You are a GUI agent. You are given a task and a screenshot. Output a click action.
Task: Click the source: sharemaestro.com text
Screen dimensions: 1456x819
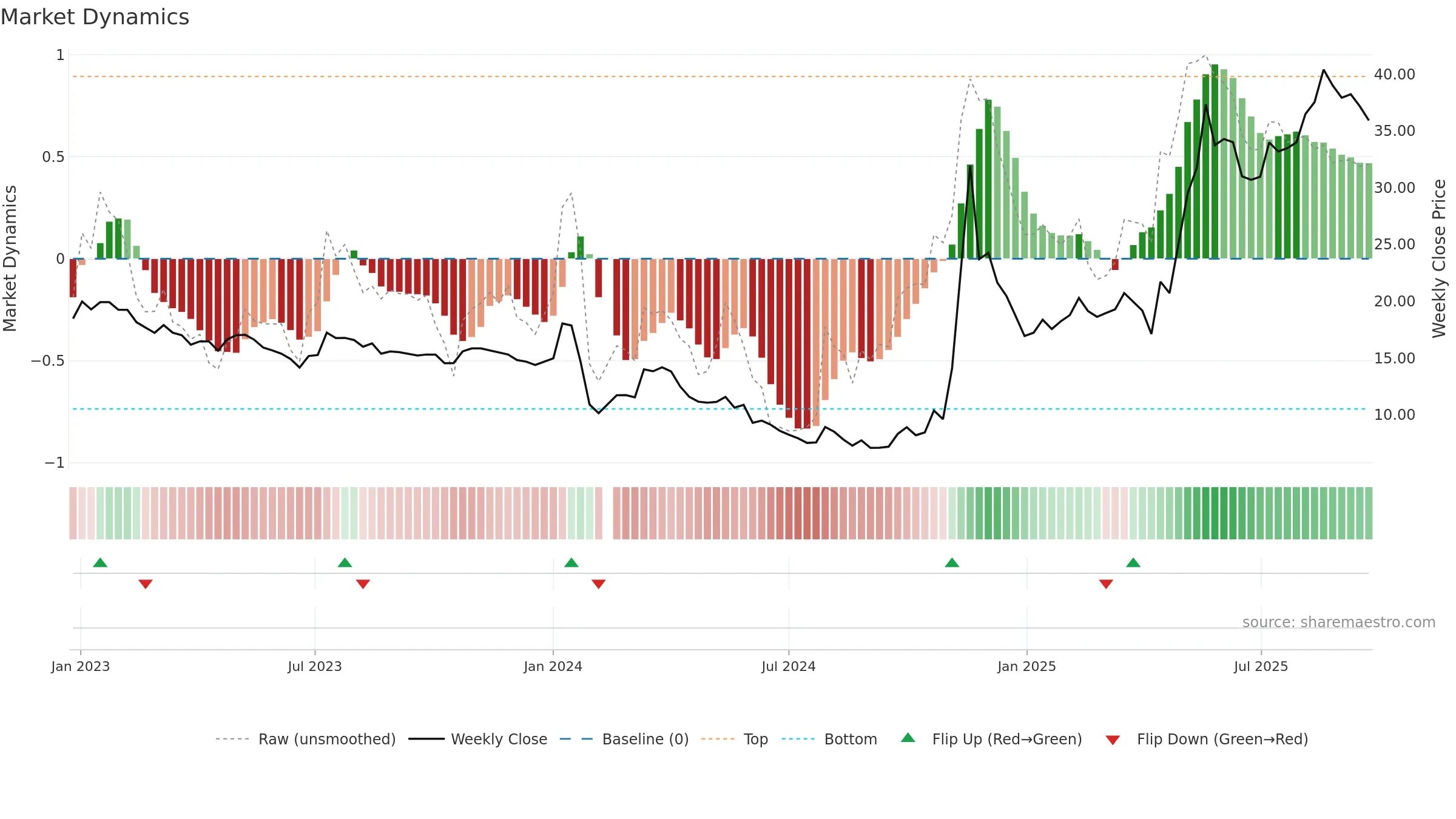pyautogui.click(x=1339, y=622)
